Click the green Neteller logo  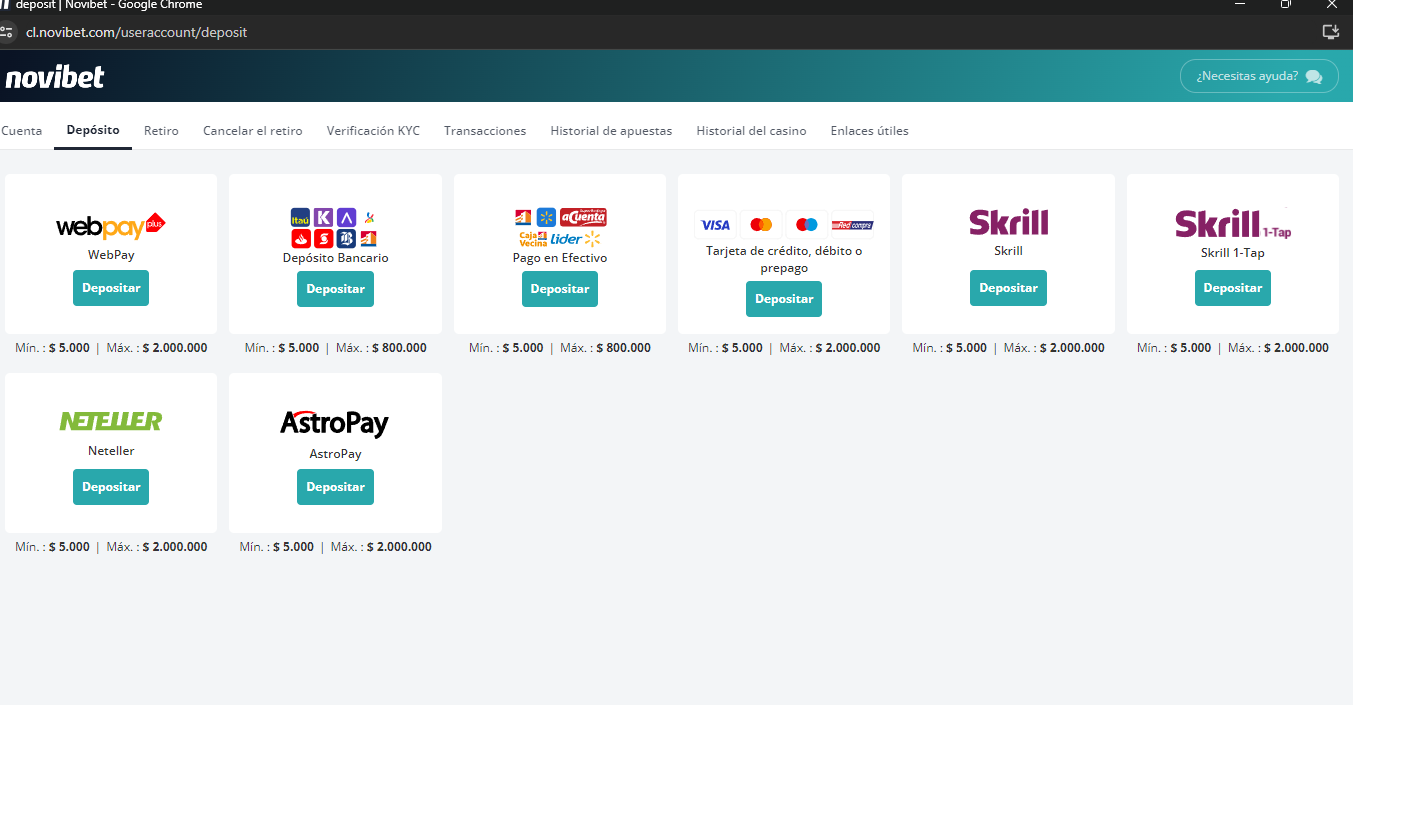pos(111,421)
